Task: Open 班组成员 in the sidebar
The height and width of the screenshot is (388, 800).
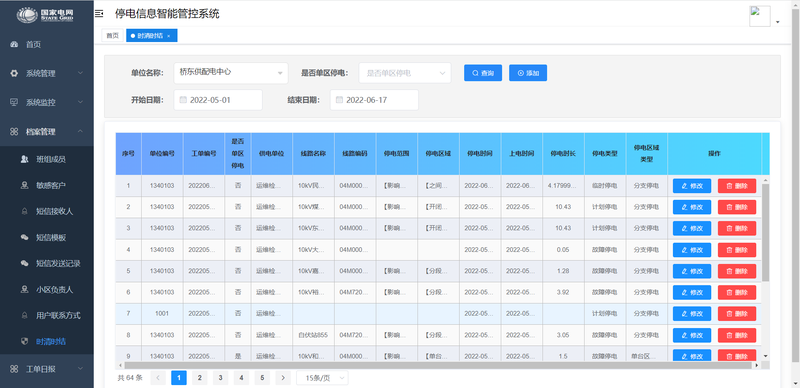Action: pos(47,159)
